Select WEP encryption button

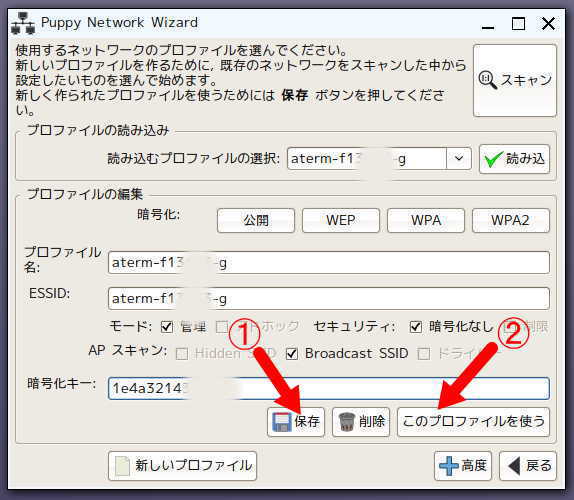(341, 220)
